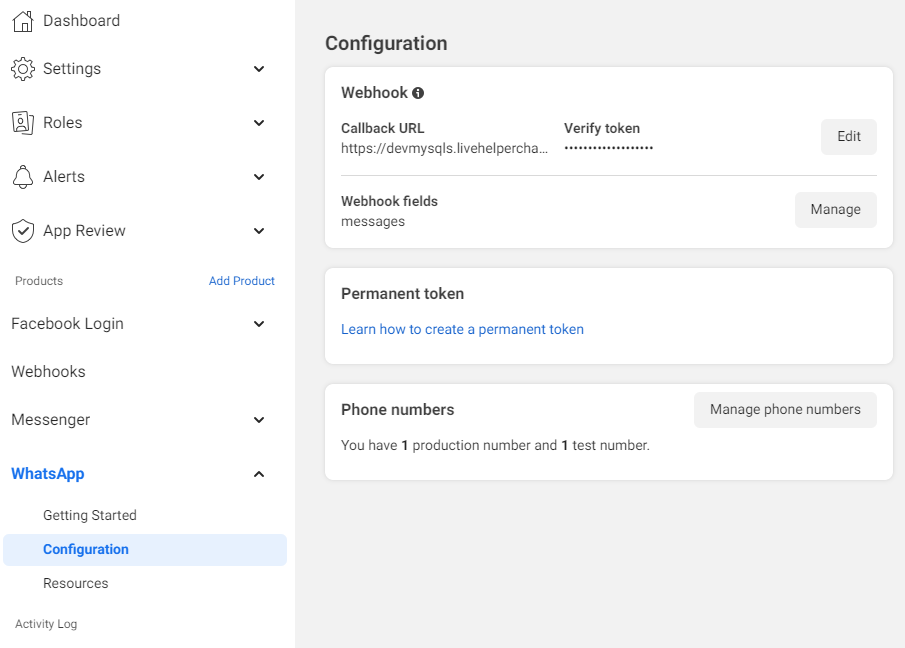Click the Dashboard home icon
Viewport: 905px width, 648px height.
[23, 21]
